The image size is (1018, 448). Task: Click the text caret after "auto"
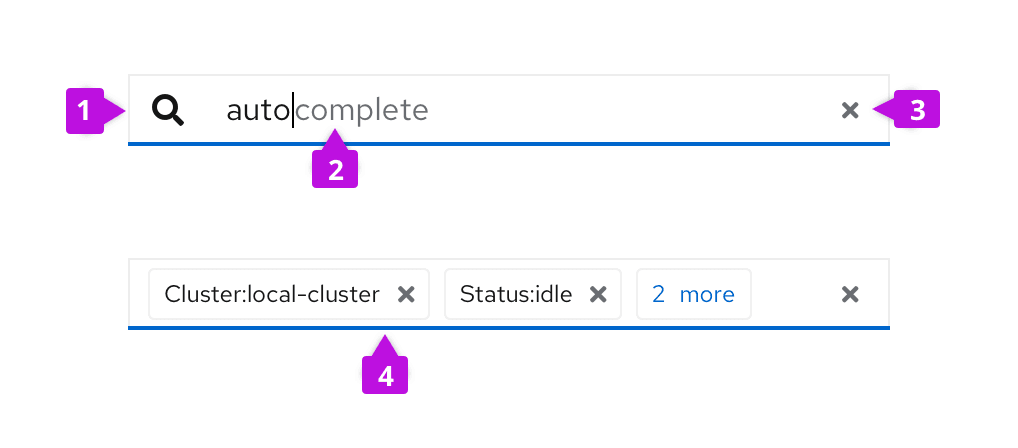(292, 110)
